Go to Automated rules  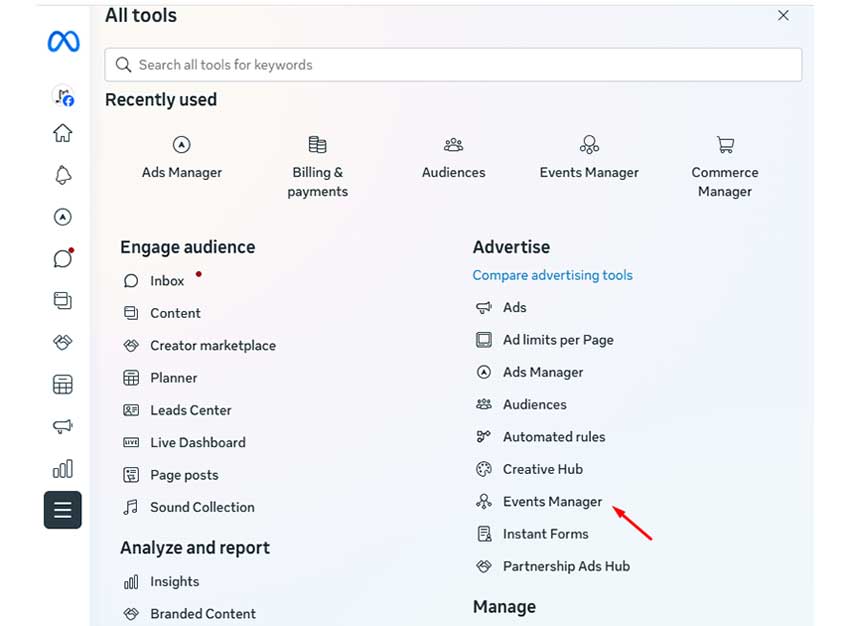(553, 437)
